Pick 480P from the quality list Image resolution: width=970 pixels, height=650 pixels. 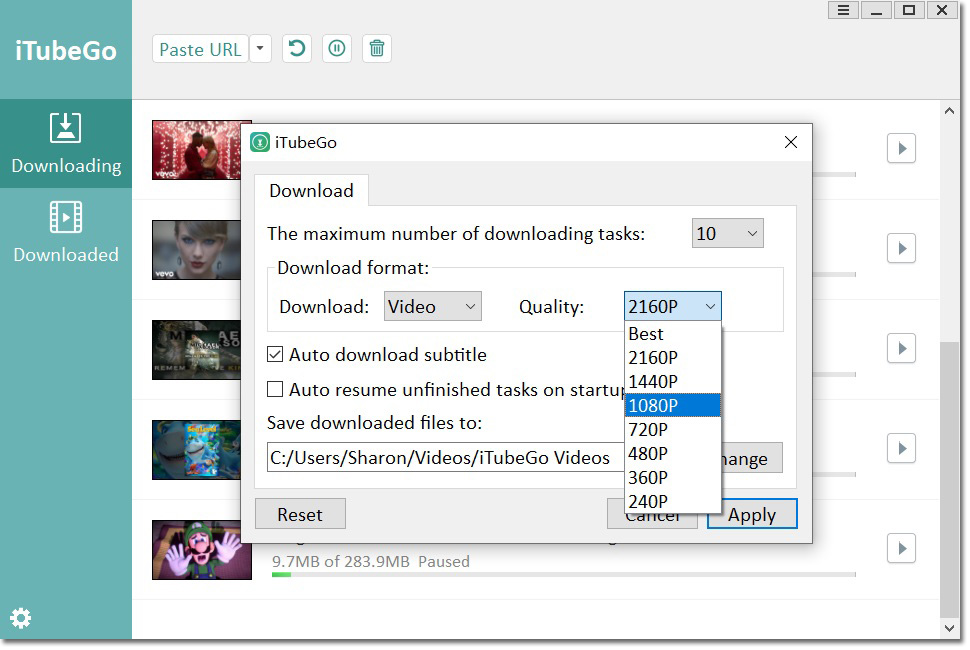672,454
